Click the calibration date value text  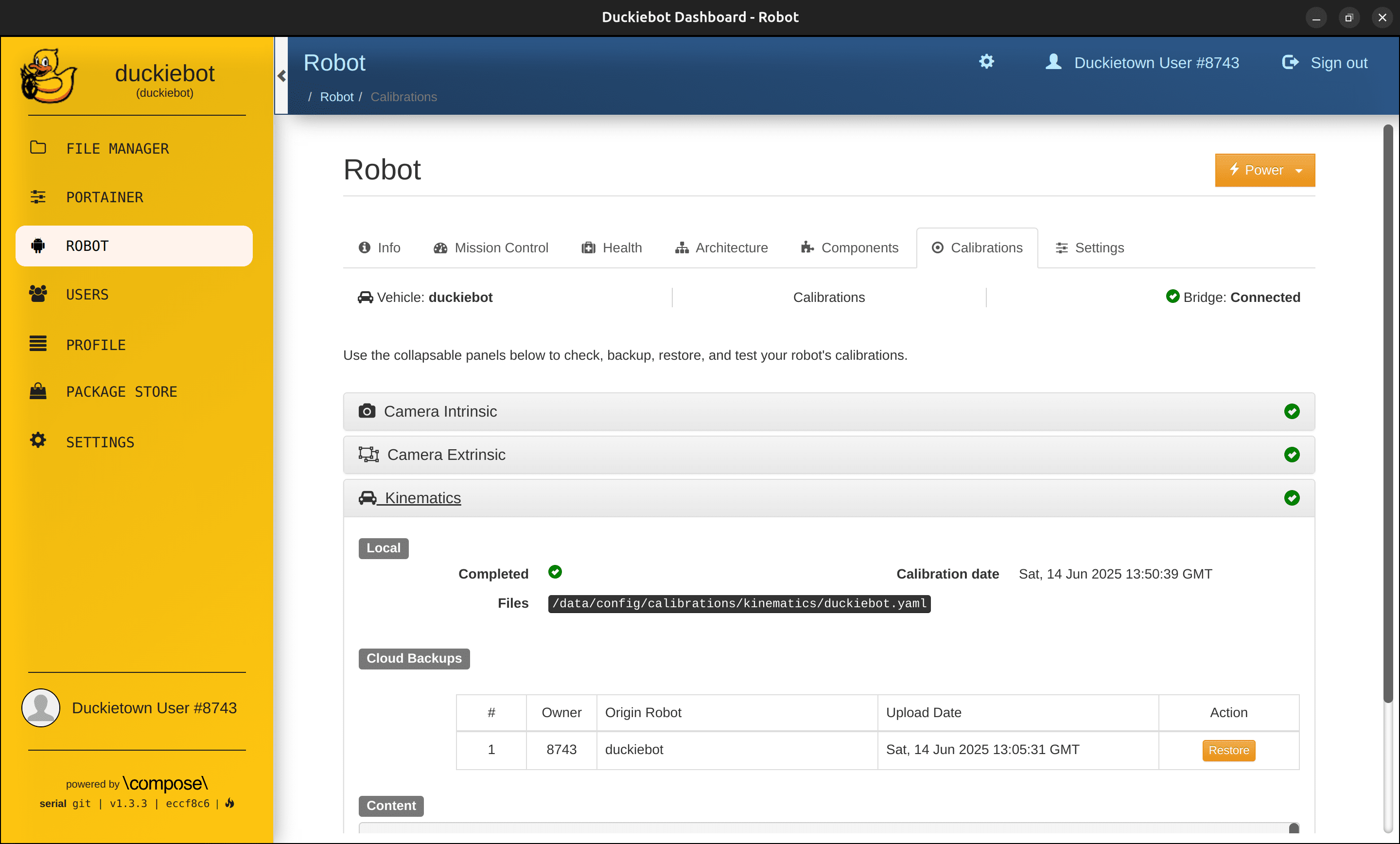1115,574
